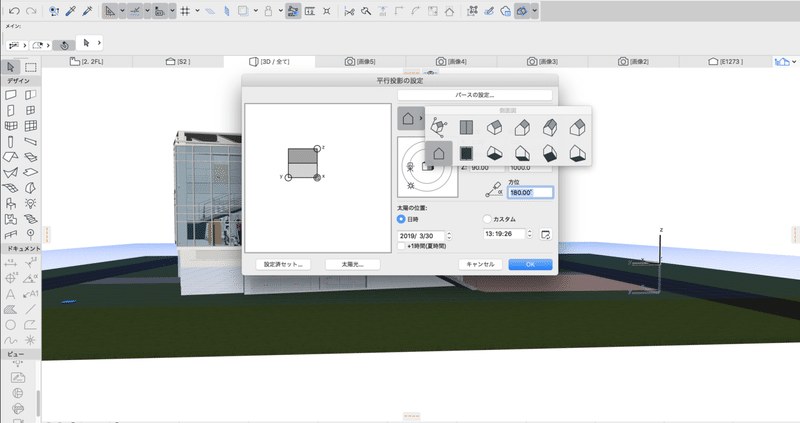Open the dropdown beside the lock icon in the toolbar

click(x=281, y=11)
